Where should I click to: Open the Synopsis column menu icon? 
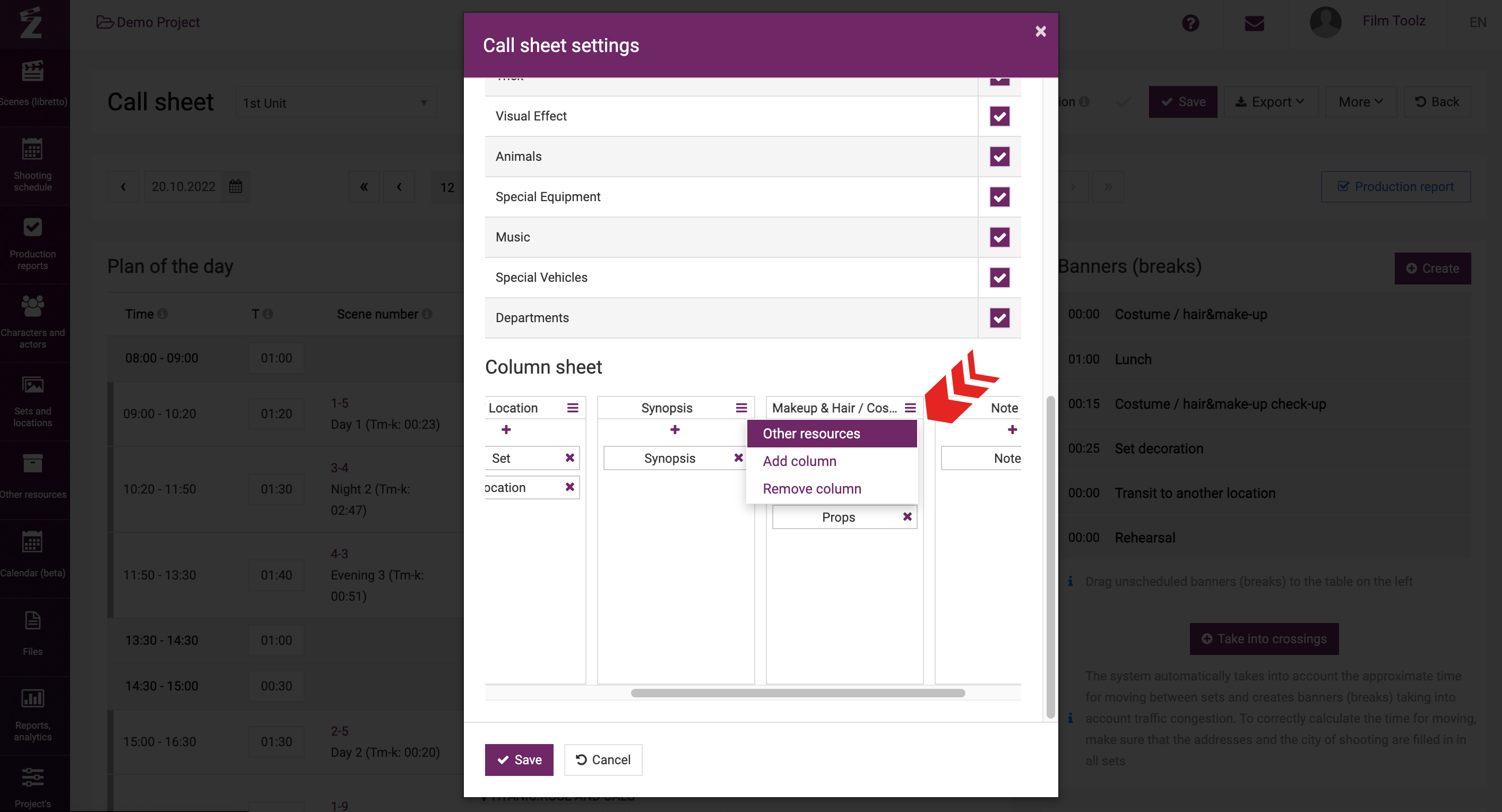point(741,408)
